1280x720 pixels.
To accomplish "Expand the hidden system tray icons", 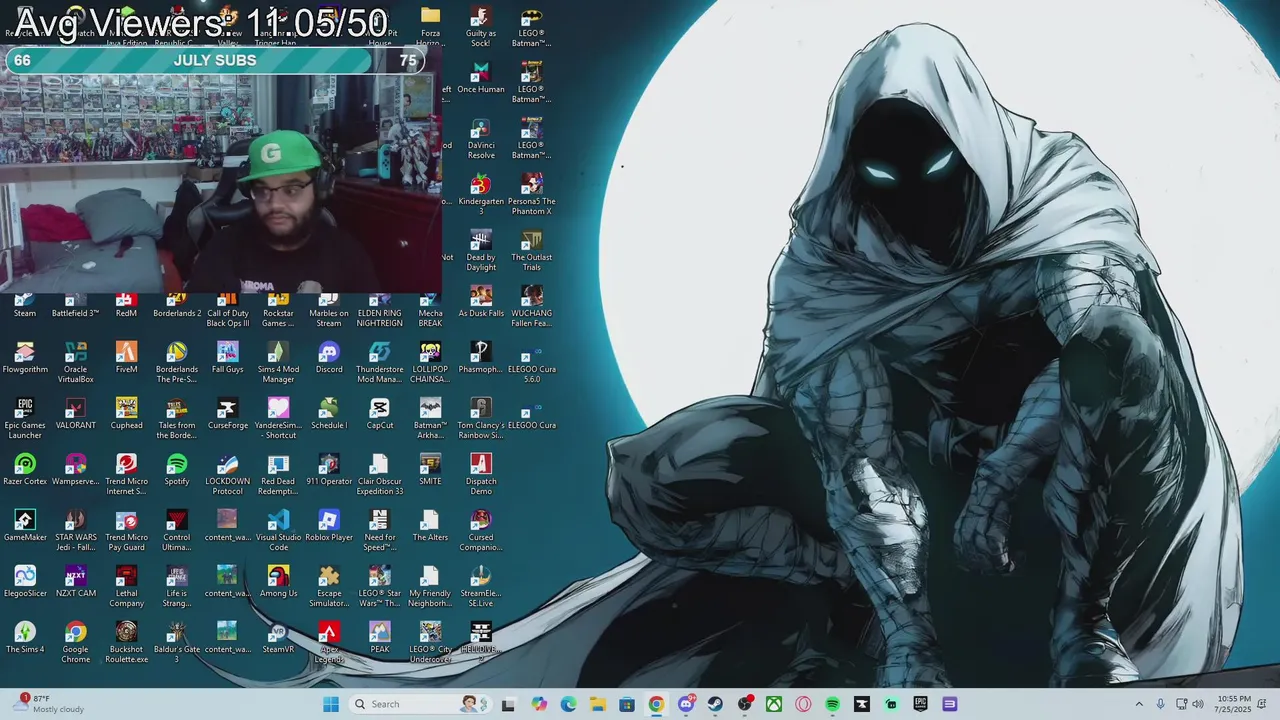I will (x=1138, y=704).
